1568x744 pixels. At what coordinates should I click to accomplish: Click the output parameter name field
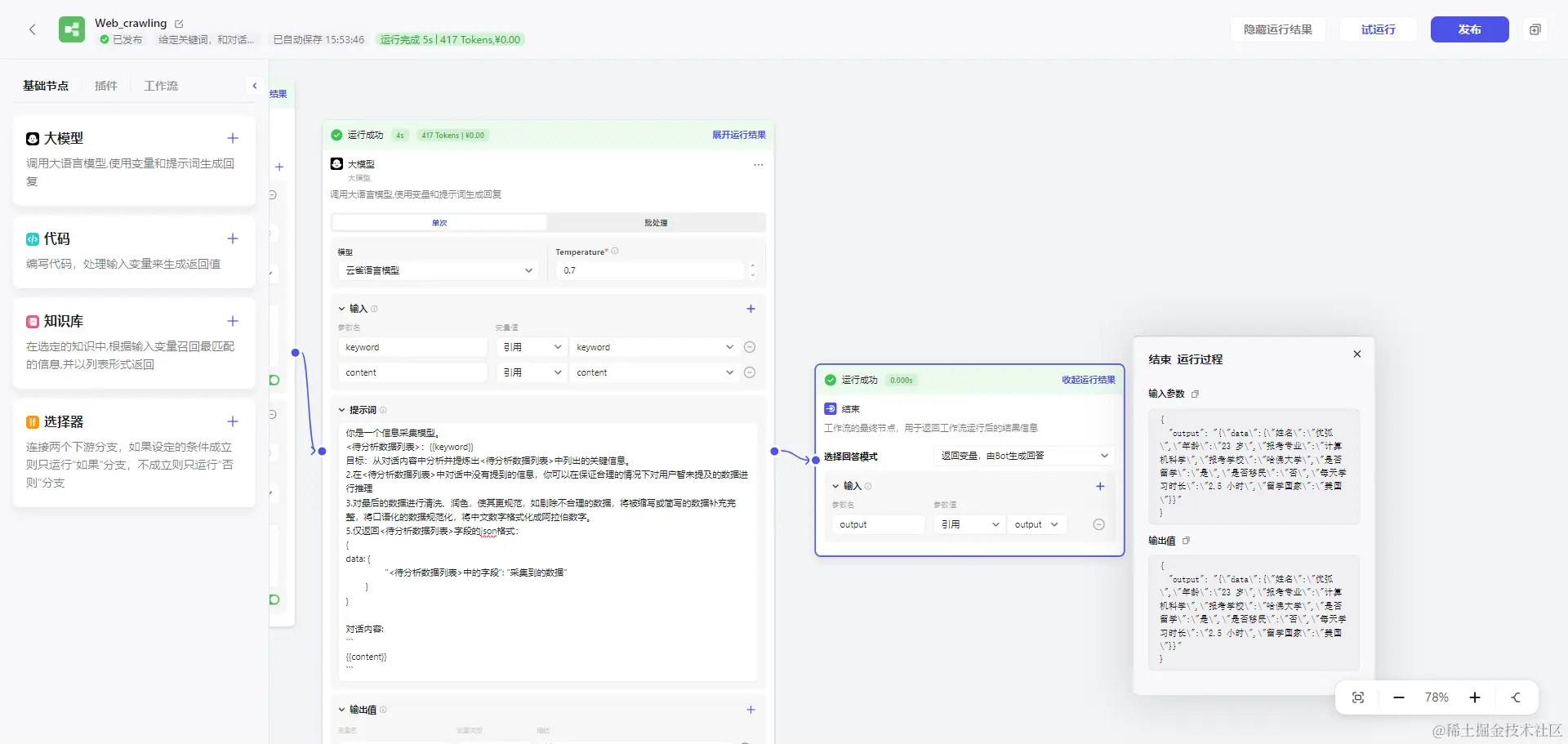click(x=879, y=524)
